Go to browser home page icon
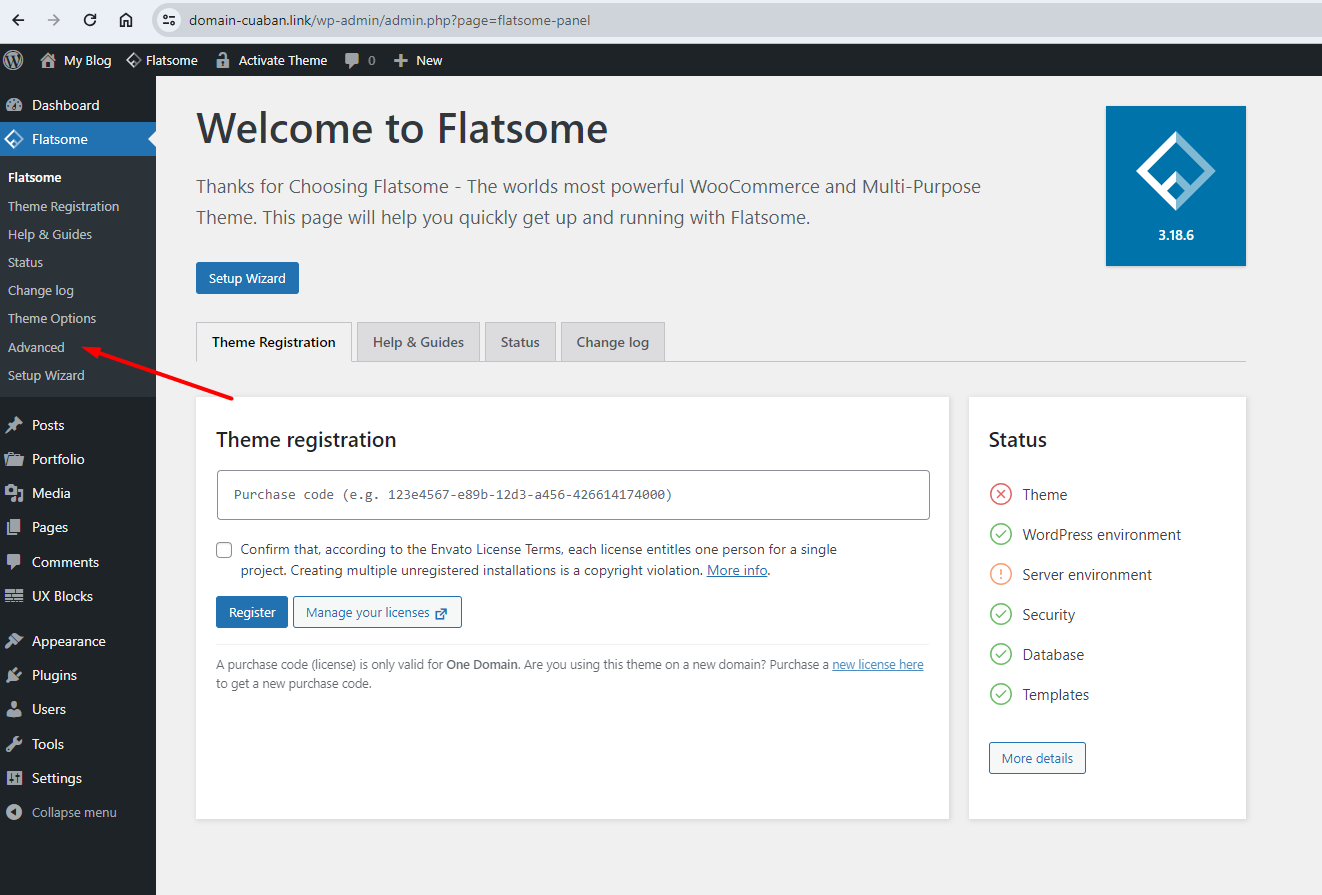 point(126,20)
